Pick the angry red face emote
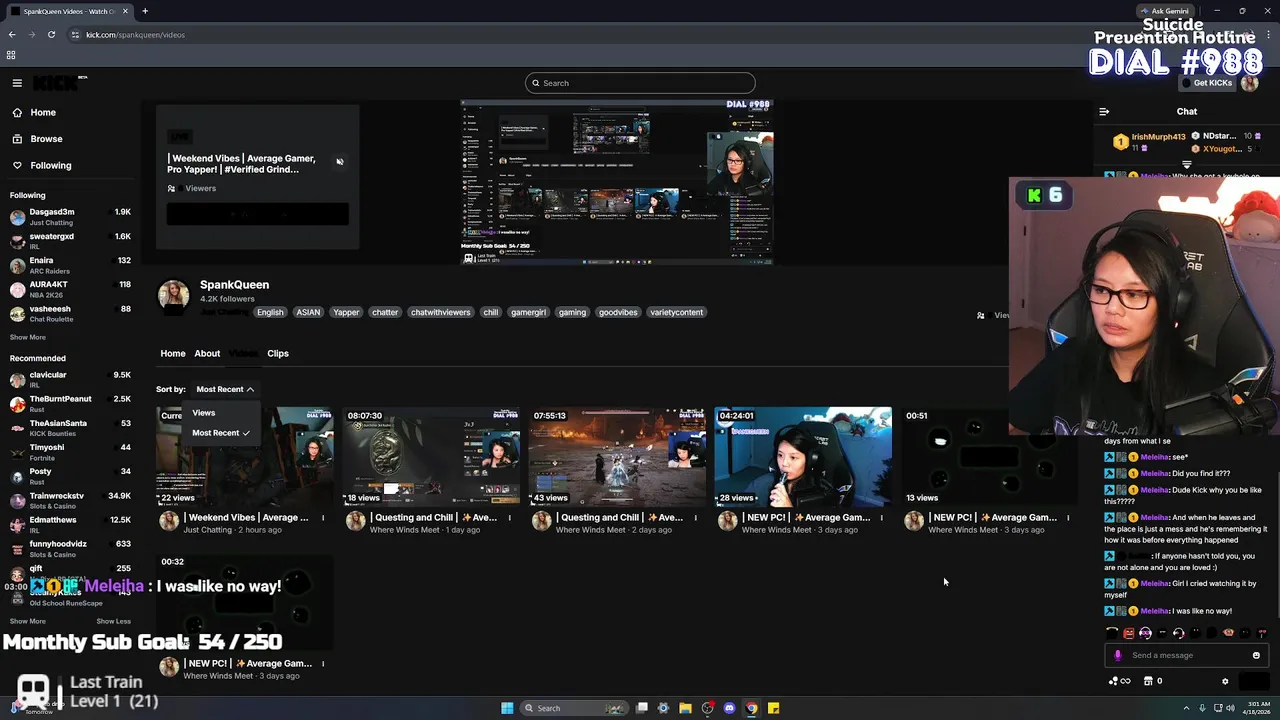Viewport: 1280px width, 720px height. click(x=1129, y=633)
